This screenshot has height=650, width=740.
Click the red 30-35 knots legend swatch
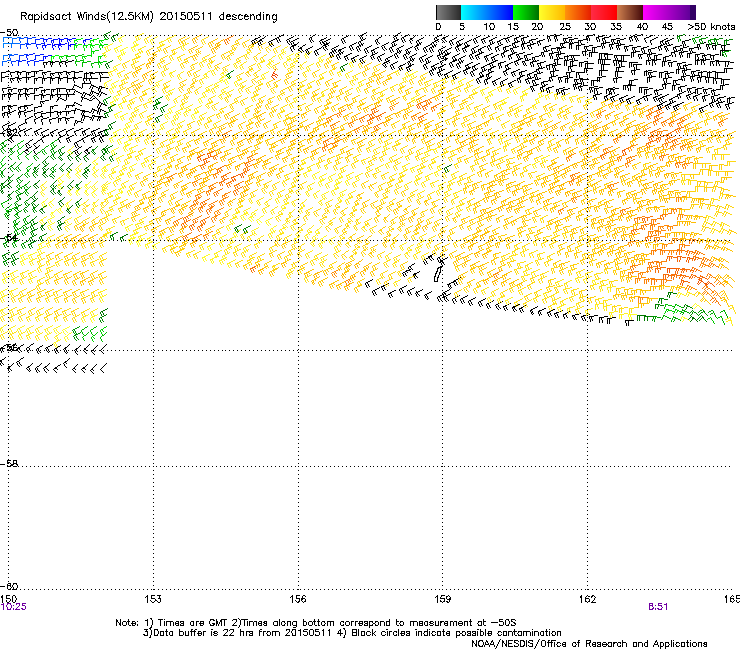pyautogui.click(x=604, y=12)
